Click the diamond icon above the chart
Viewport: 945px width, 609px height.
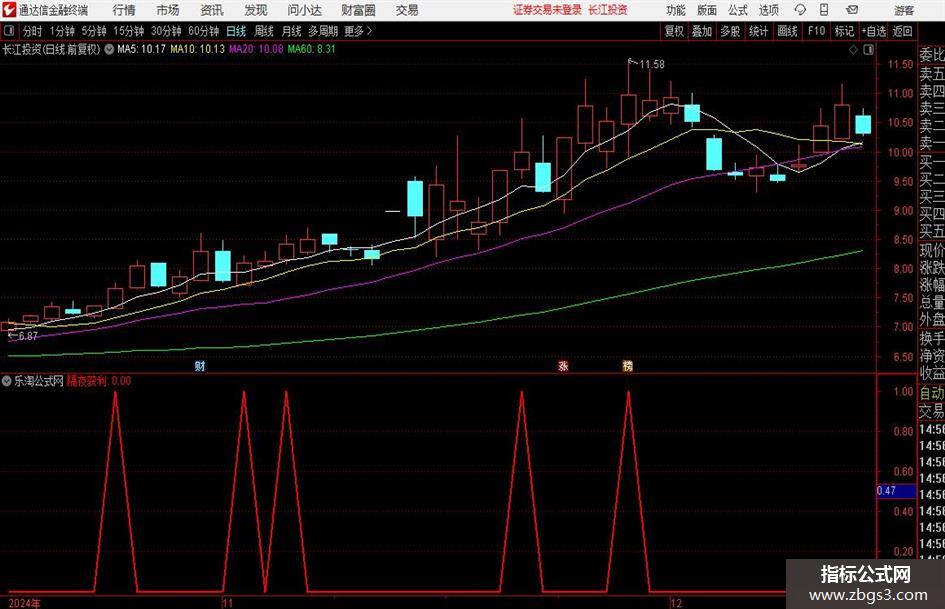click(x=853, y=50)
